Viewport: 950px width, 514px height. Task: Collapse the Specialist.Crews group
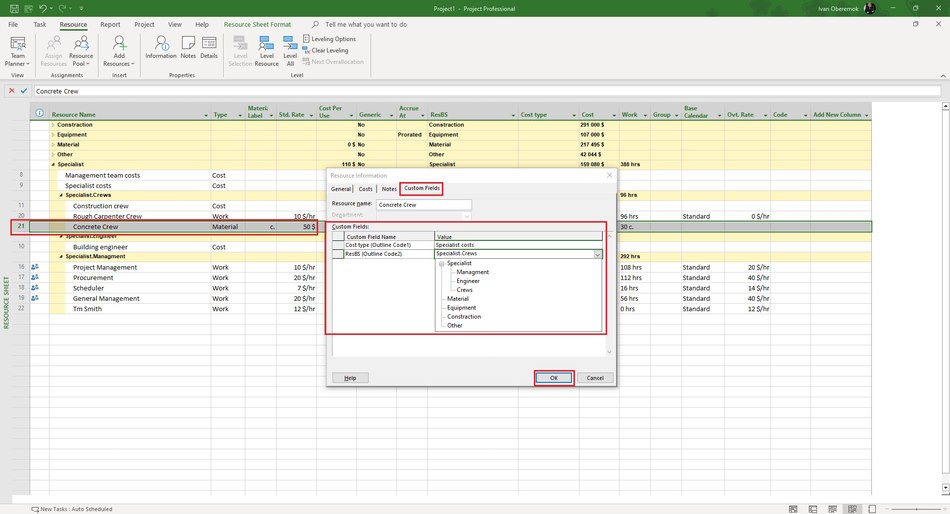pos(61,195)
